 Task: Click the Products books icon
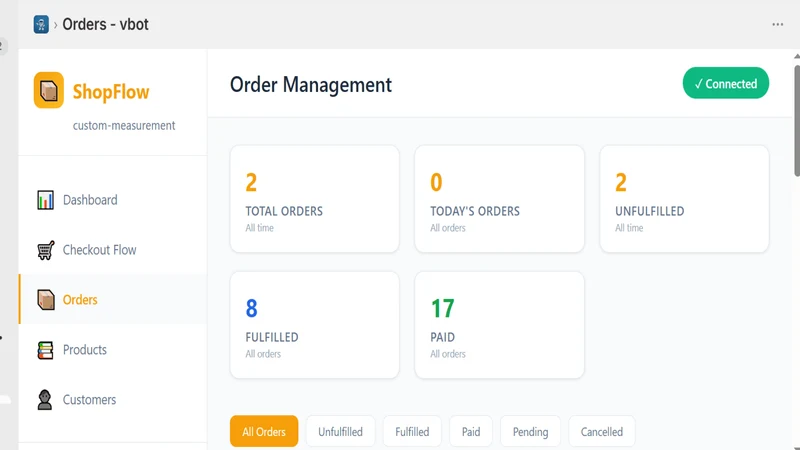pyautogui.click(x=45, y=350)
